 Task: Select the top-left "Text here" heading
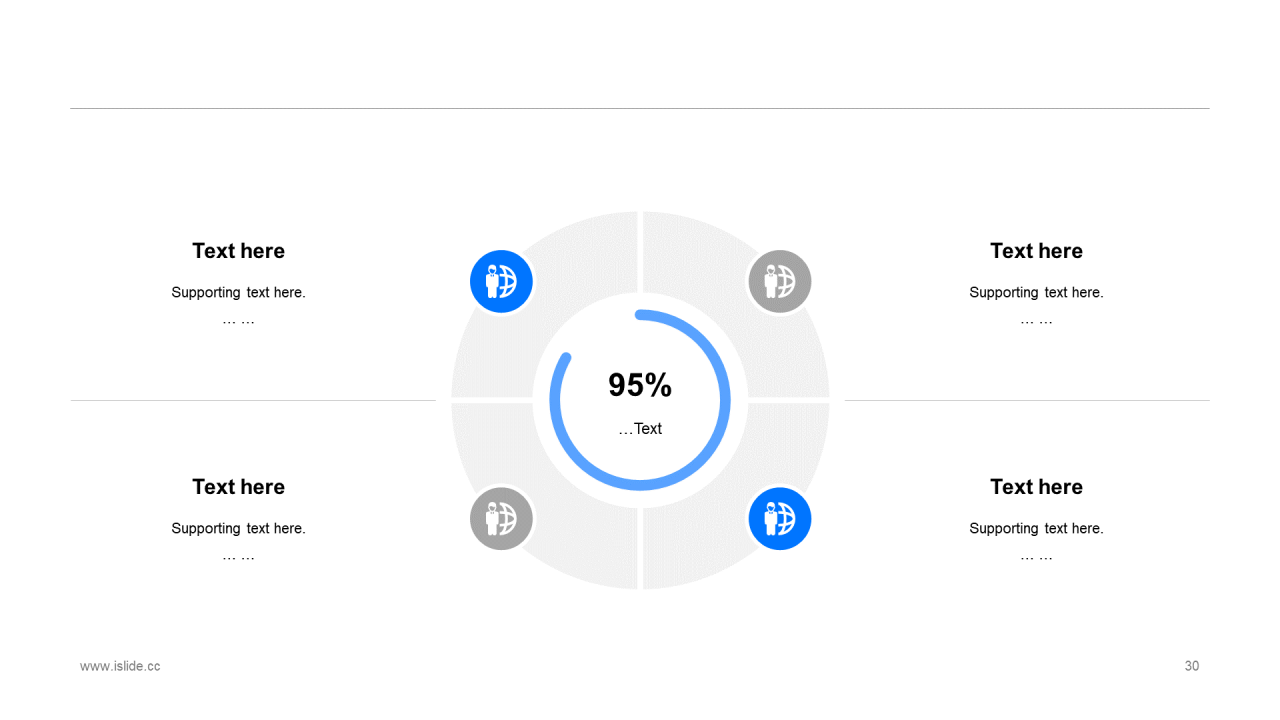pyautogui.click(x=238, y=251)
